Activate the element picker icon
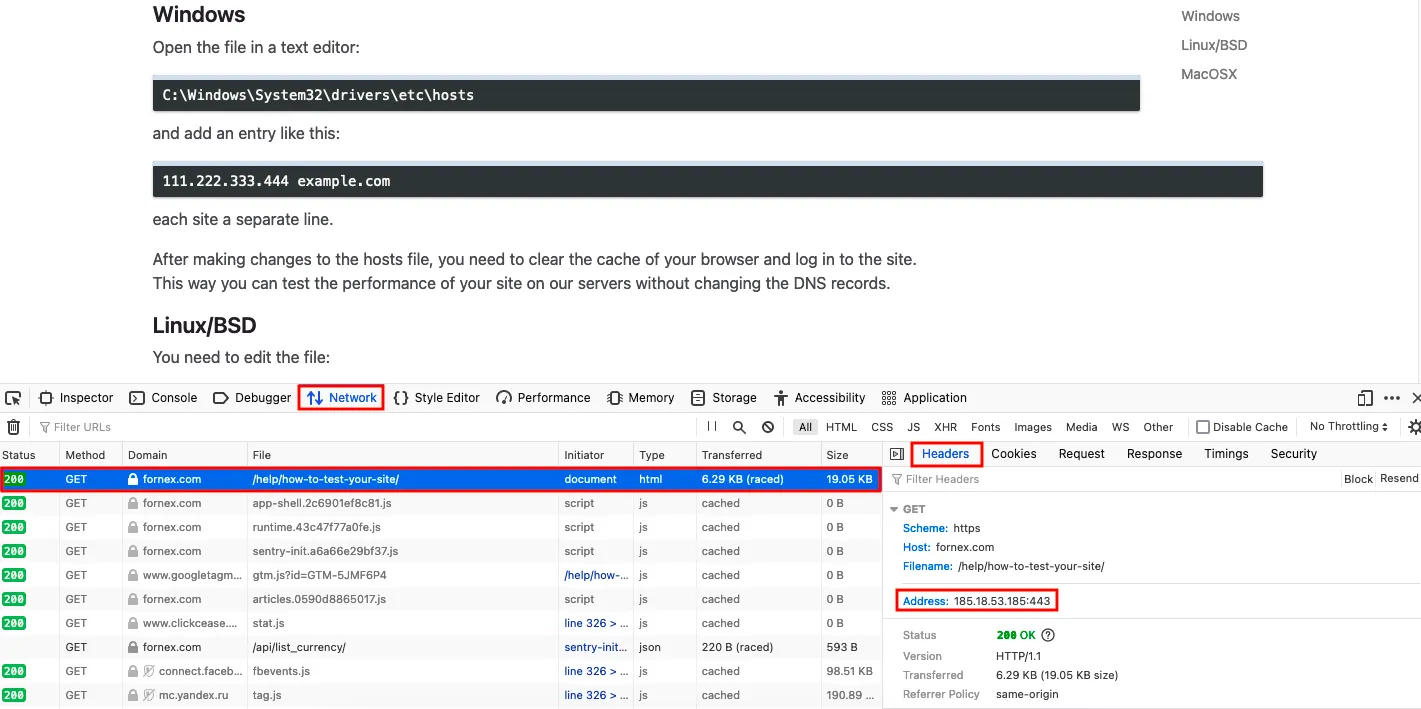The image size is (1421, 709). (13, 398)
